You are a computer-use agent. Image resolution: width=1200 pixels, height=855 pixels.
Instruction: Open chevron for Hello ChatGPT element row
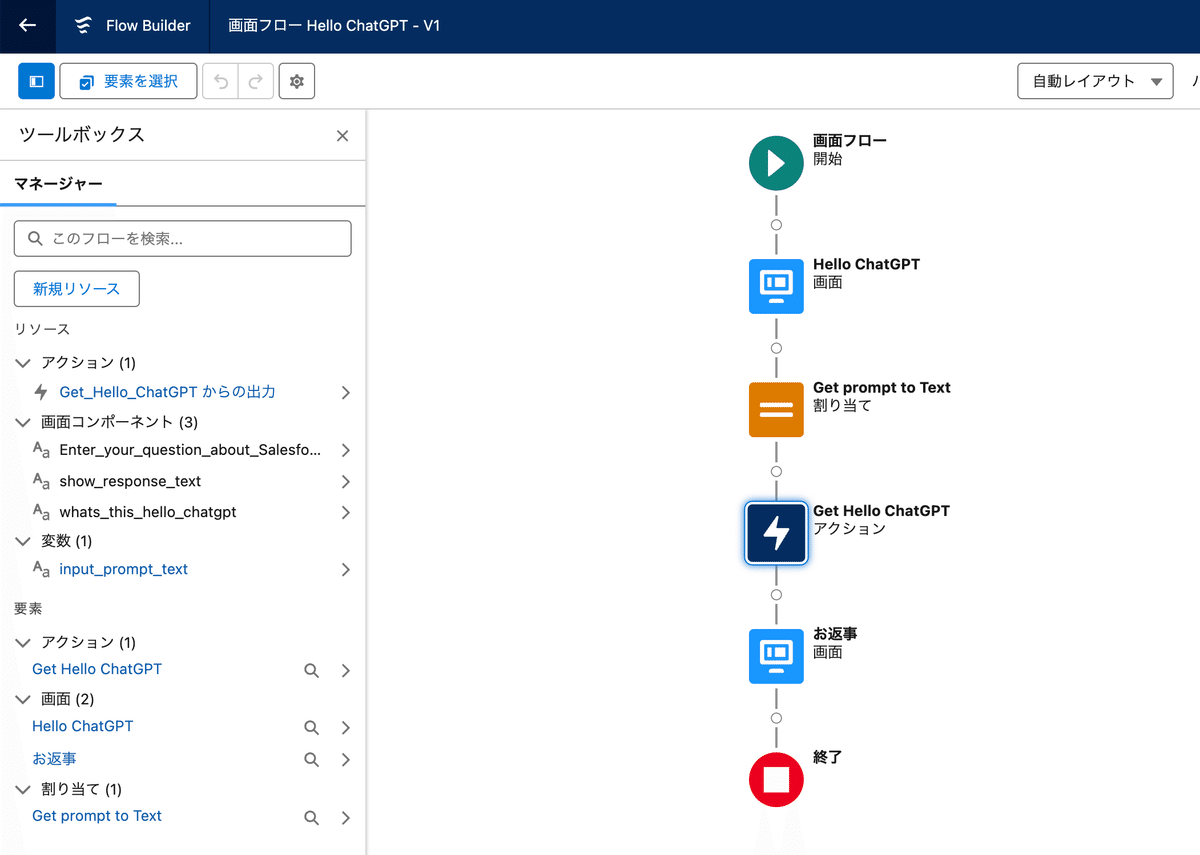click(345, 727)
